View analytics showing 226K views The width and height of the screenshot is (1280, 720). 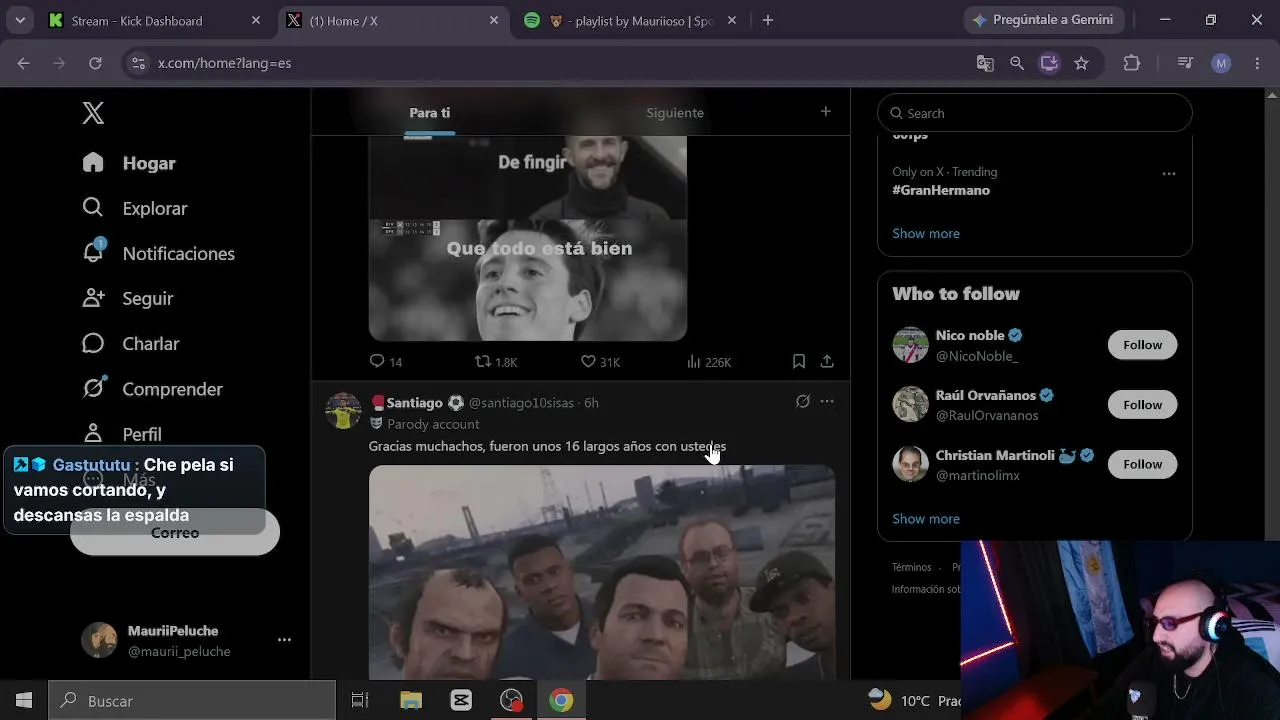click(709, 361)
